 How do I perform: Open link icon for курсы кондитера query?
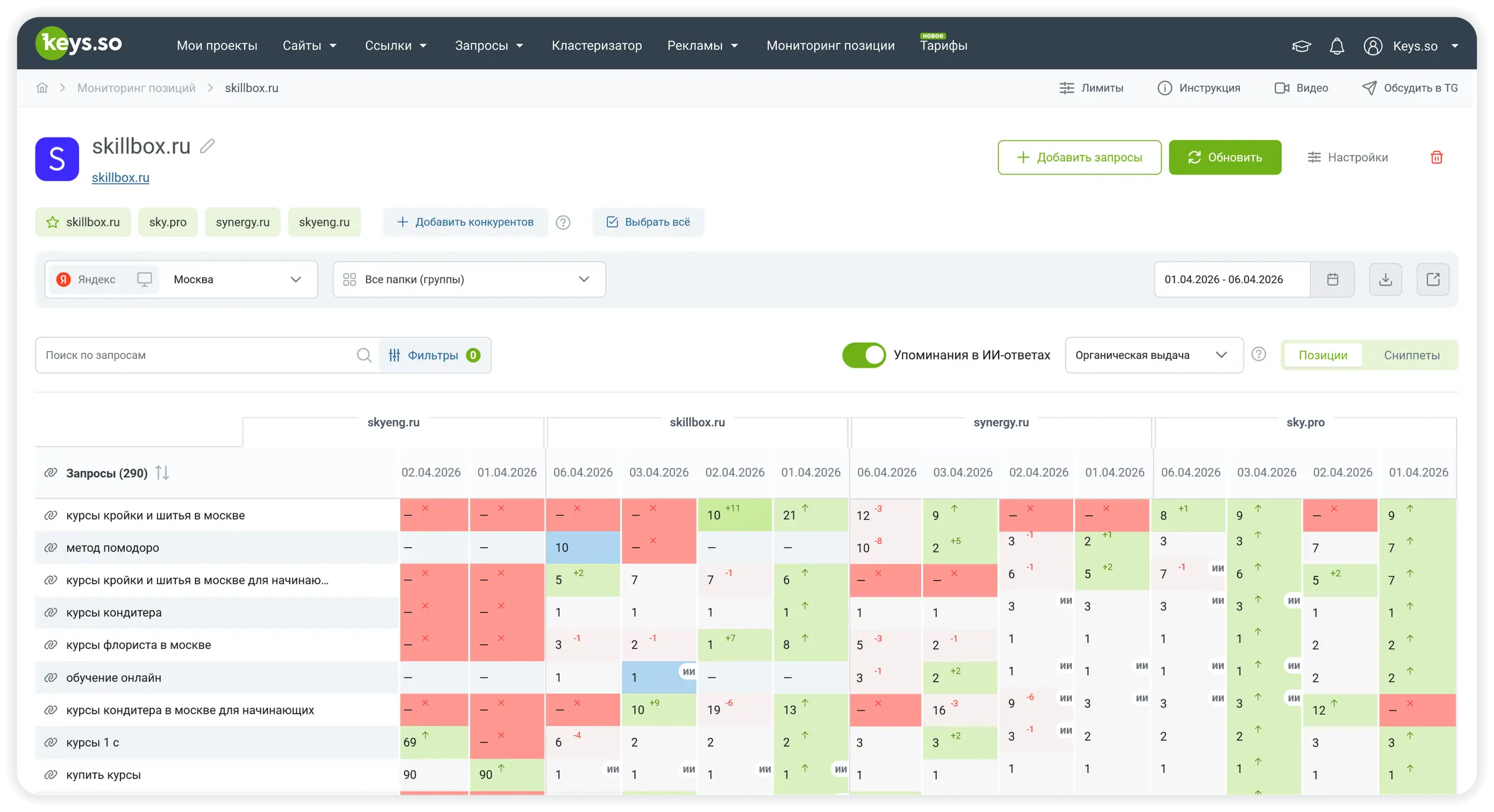[x=50, y=613]
